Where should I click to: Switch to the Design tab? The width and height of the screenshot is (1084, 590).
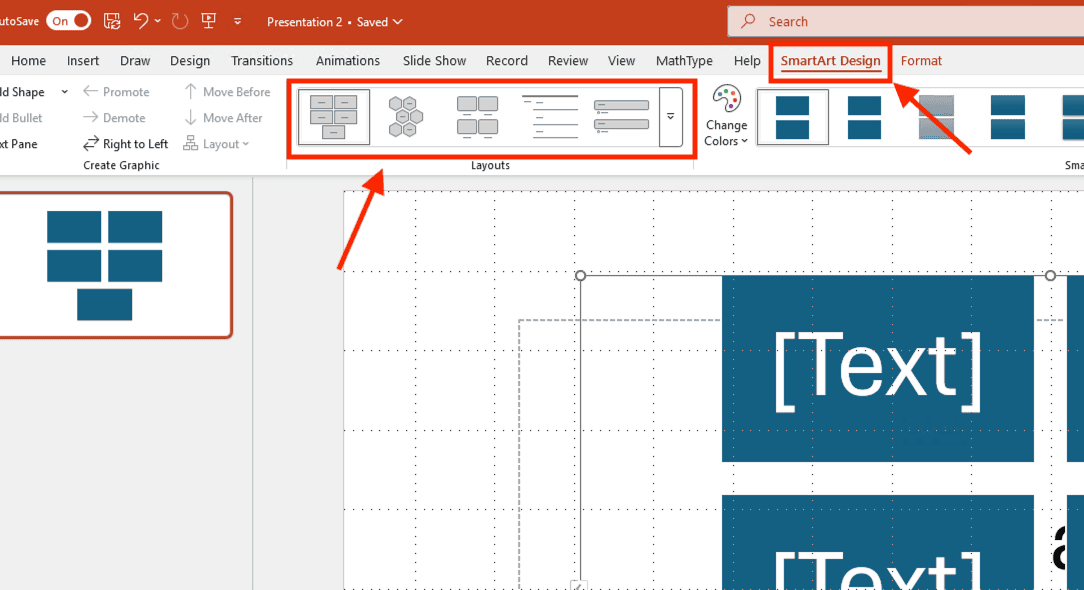(x=190, y=61)
